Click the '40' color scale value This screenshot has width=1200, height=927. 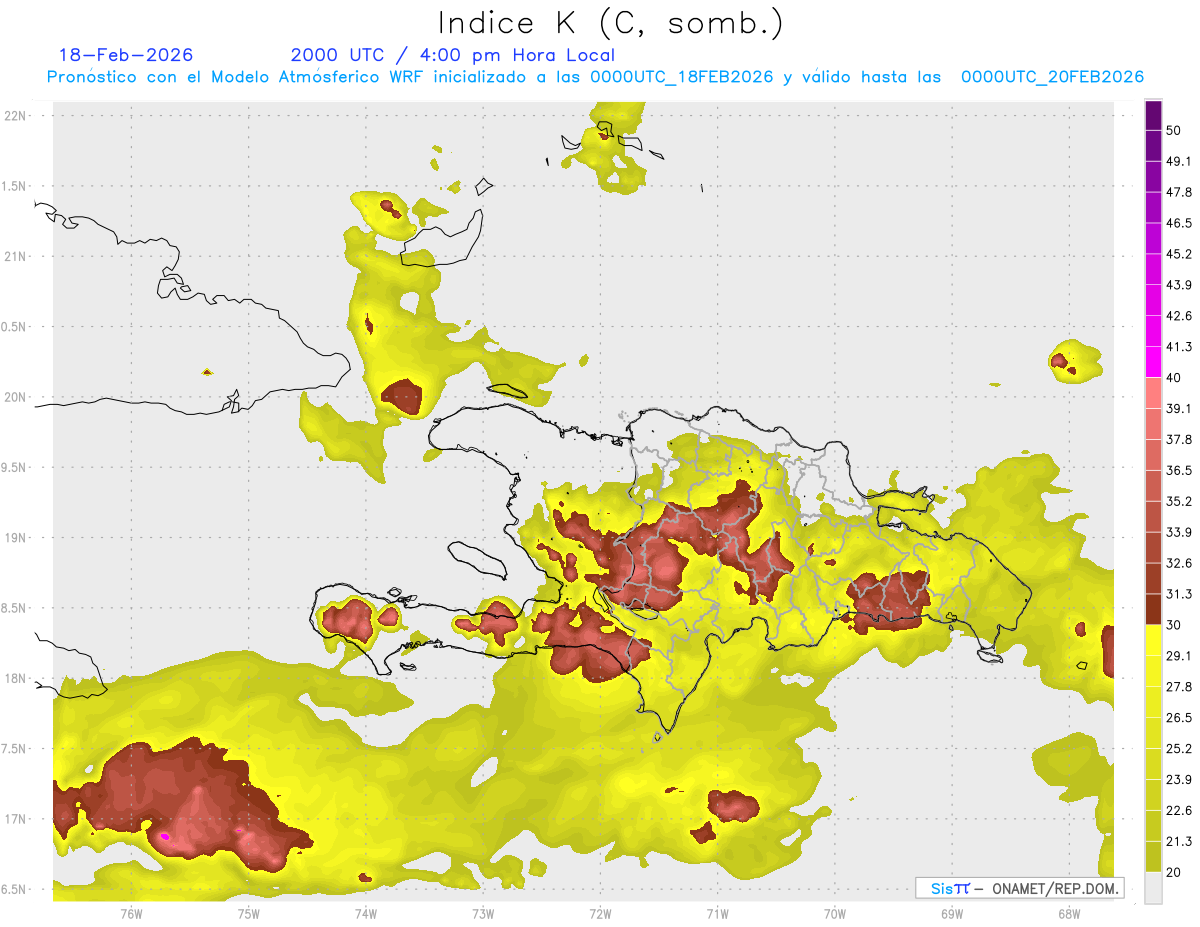(1174, 378)
